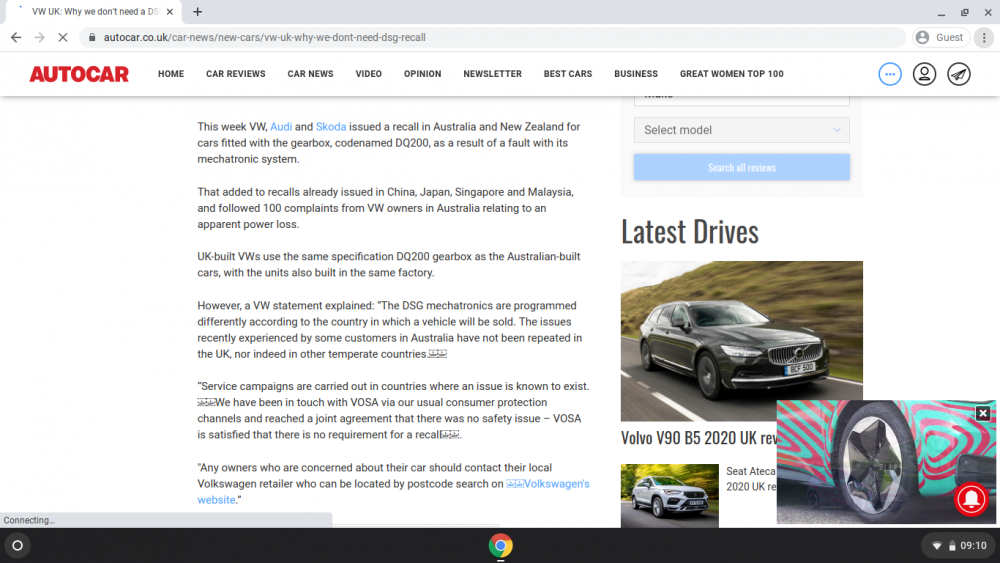Click the red notification bell icon

click(x=971, y=499)
